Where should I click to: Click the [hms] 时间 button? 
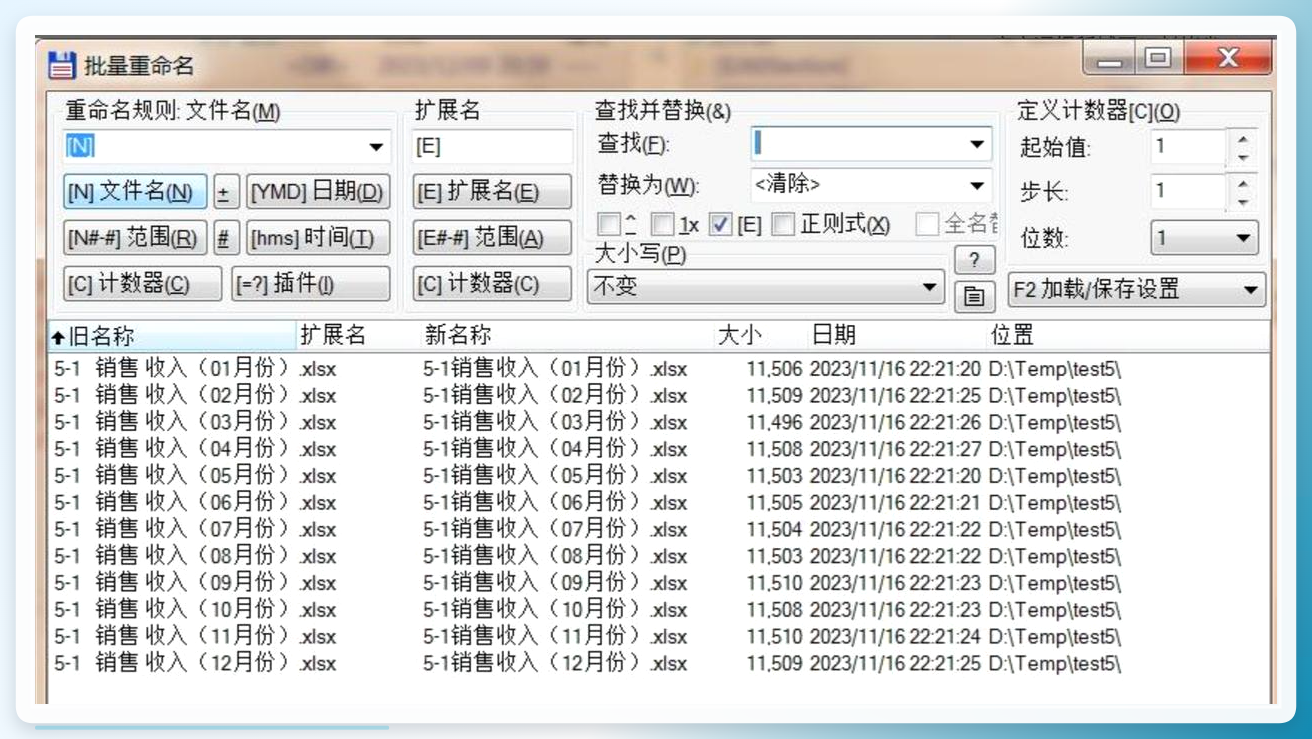(318, 238)
